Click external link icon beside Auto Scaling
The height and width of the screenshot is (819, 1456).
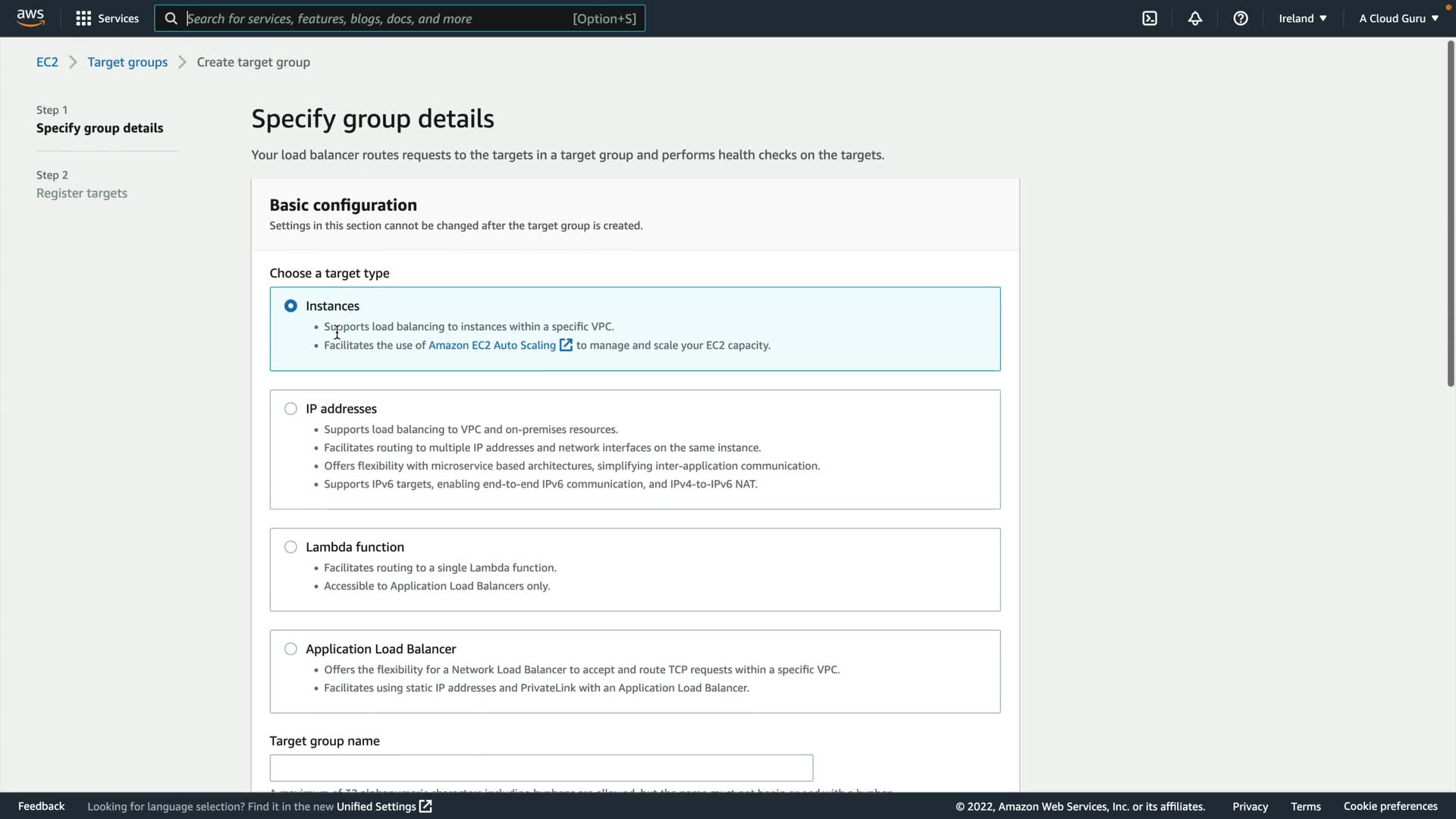click(x=566, y=345)
